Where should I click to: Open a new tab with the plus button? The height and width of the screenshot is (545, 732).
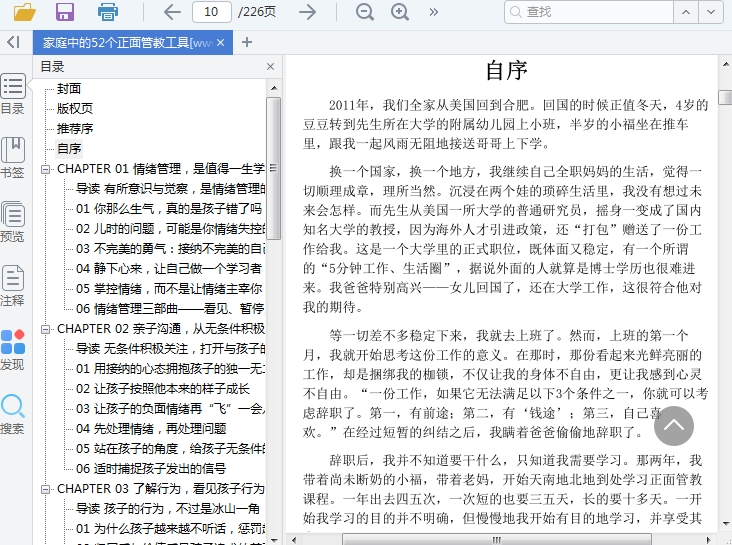point(247,42)
